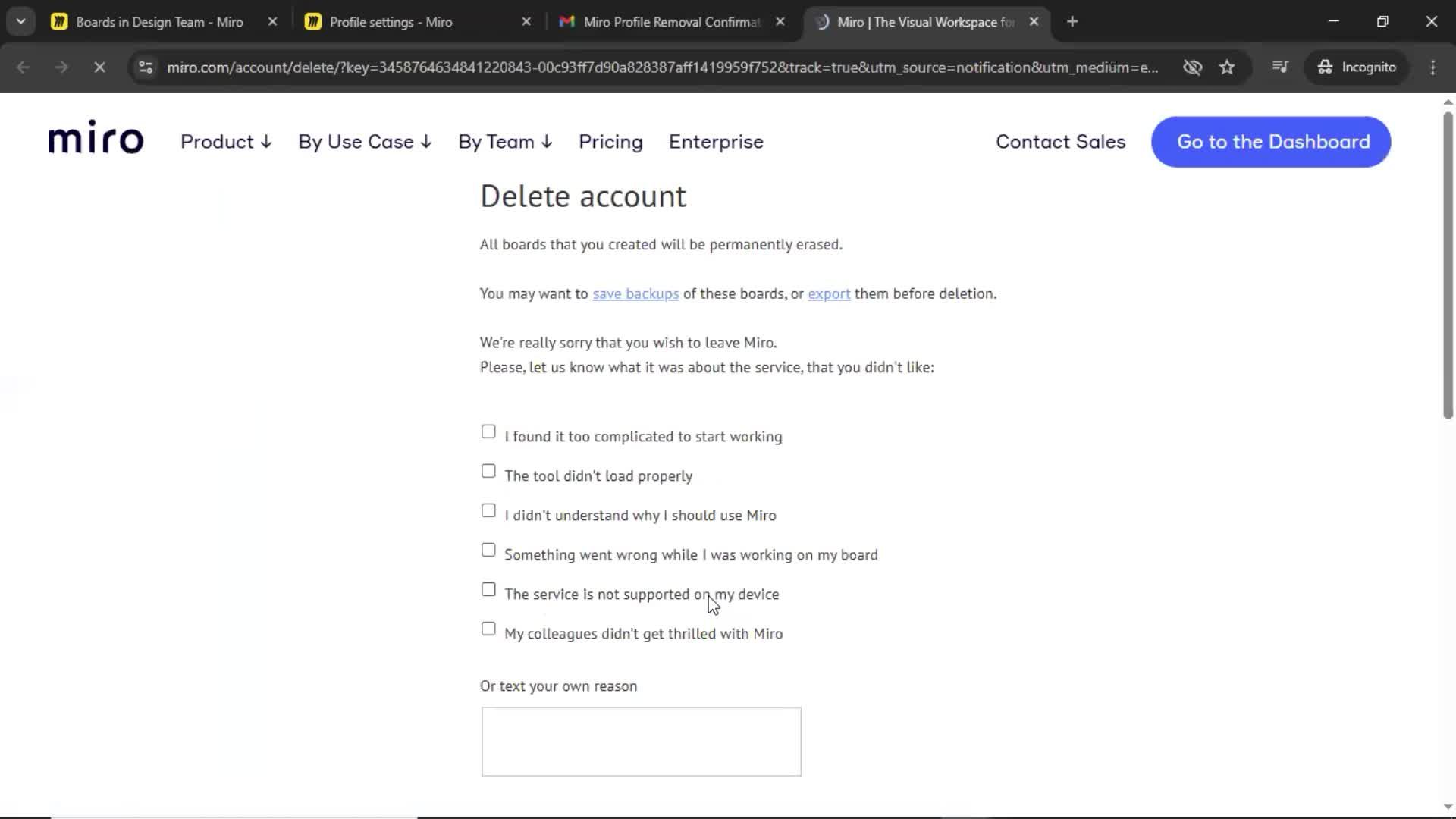Screen dimensions: 1456x819
Task: Follow the save backups link
Action: (x=635, y=294)
